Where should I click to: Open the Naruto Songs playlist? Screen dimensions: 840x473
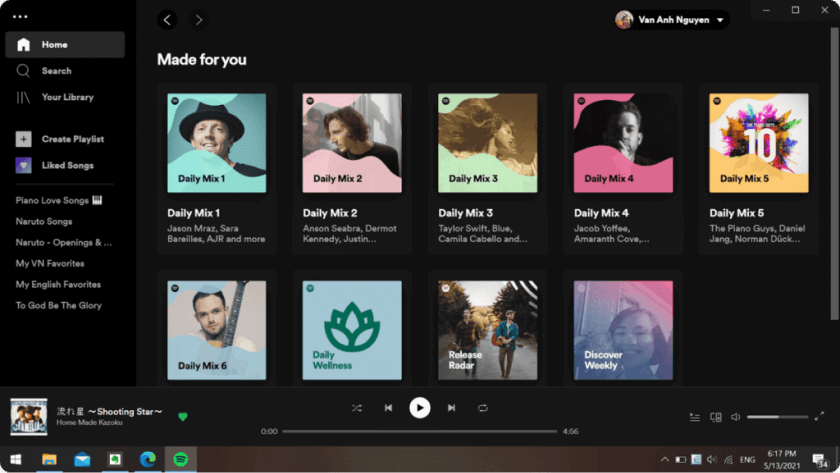click(43, 221)
